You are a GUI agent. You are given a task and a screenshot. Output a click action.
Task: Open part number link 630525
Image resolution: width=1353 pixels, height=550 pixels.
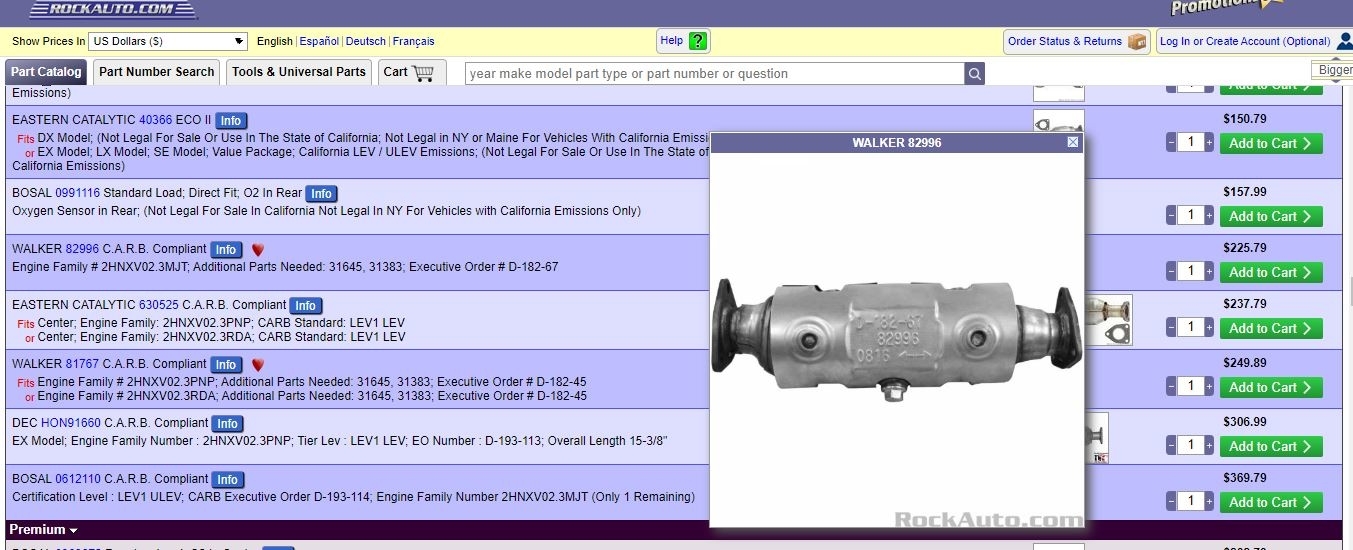coord(159,305)
